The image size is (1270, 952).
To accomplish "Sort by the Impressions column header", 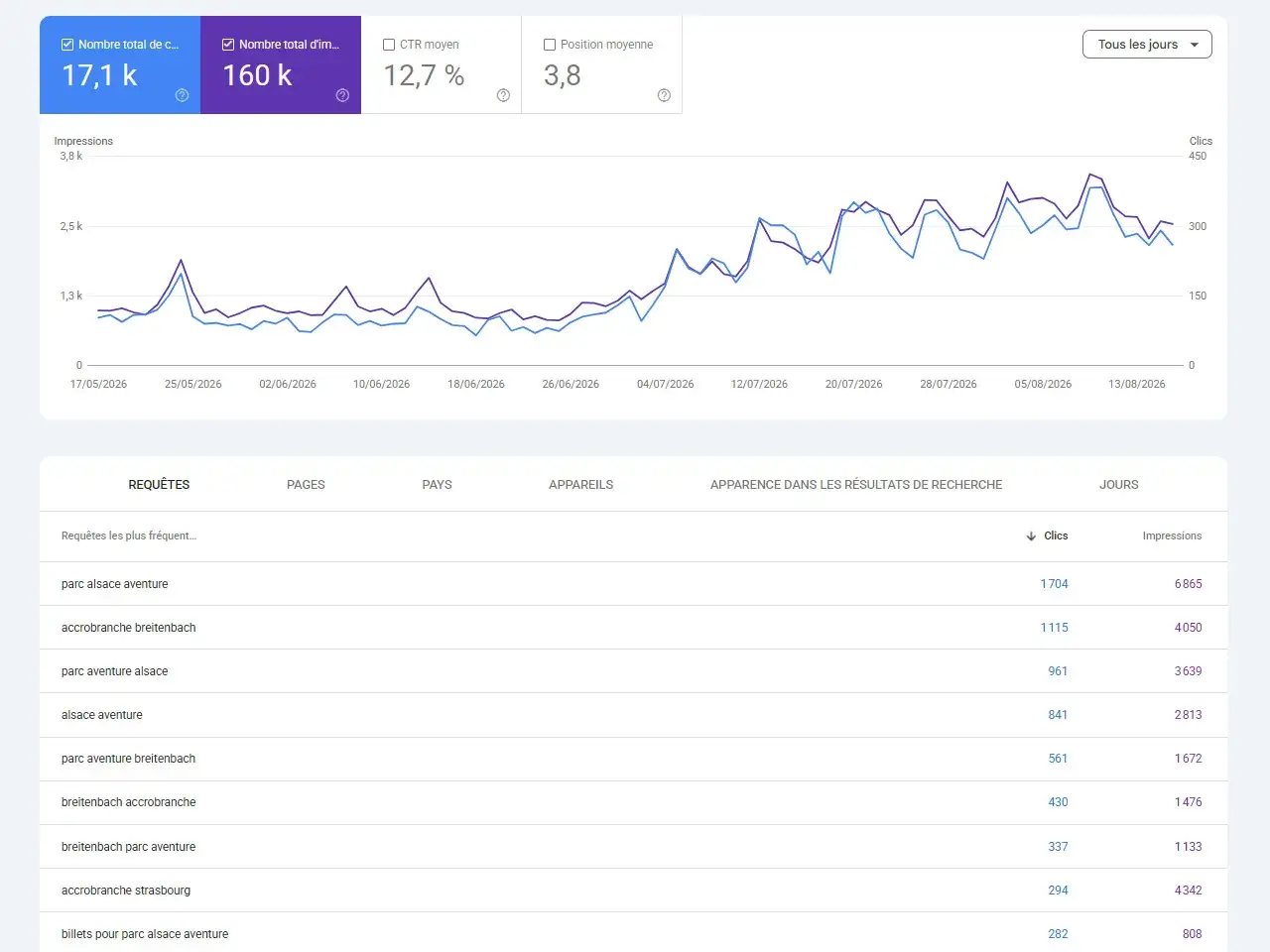I will point(1172,535).
